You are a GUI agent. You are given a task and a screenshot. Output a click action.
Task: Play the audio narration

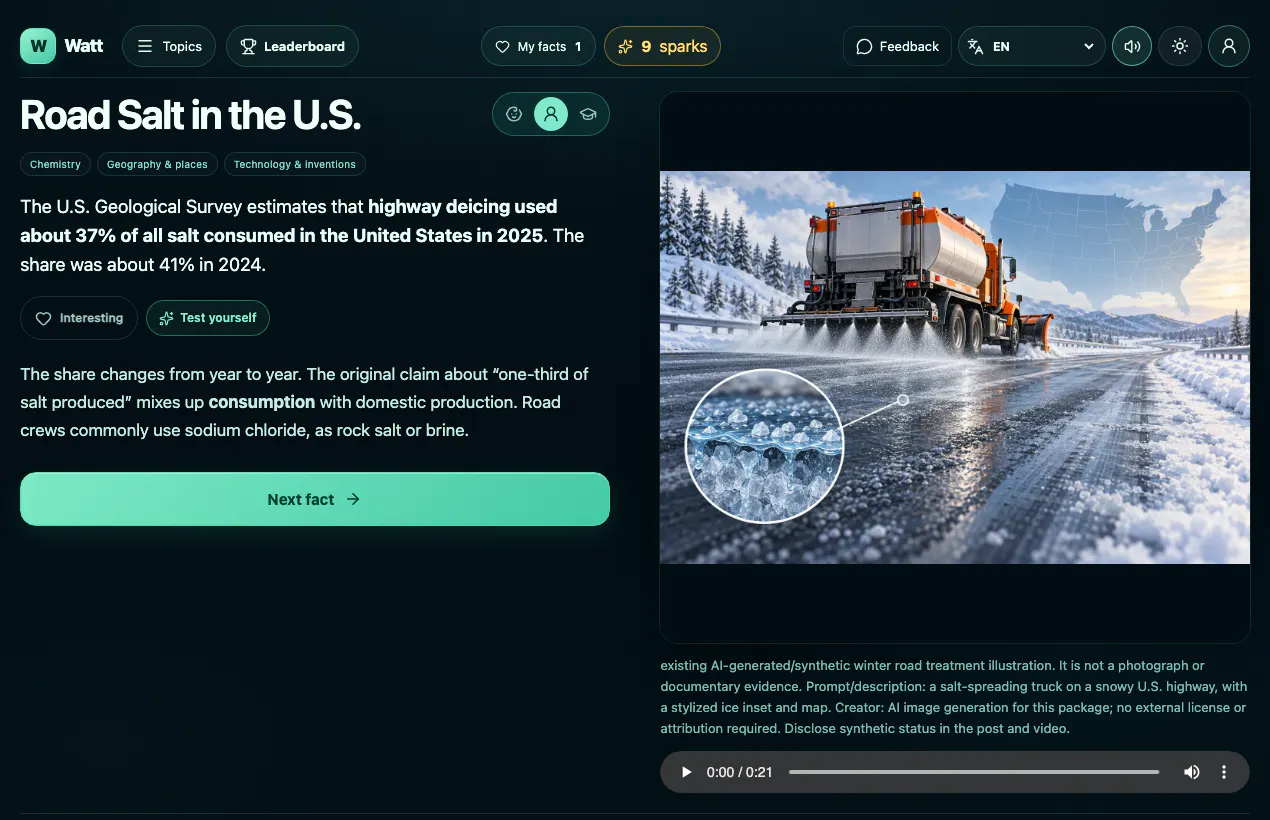pos(686,772)
